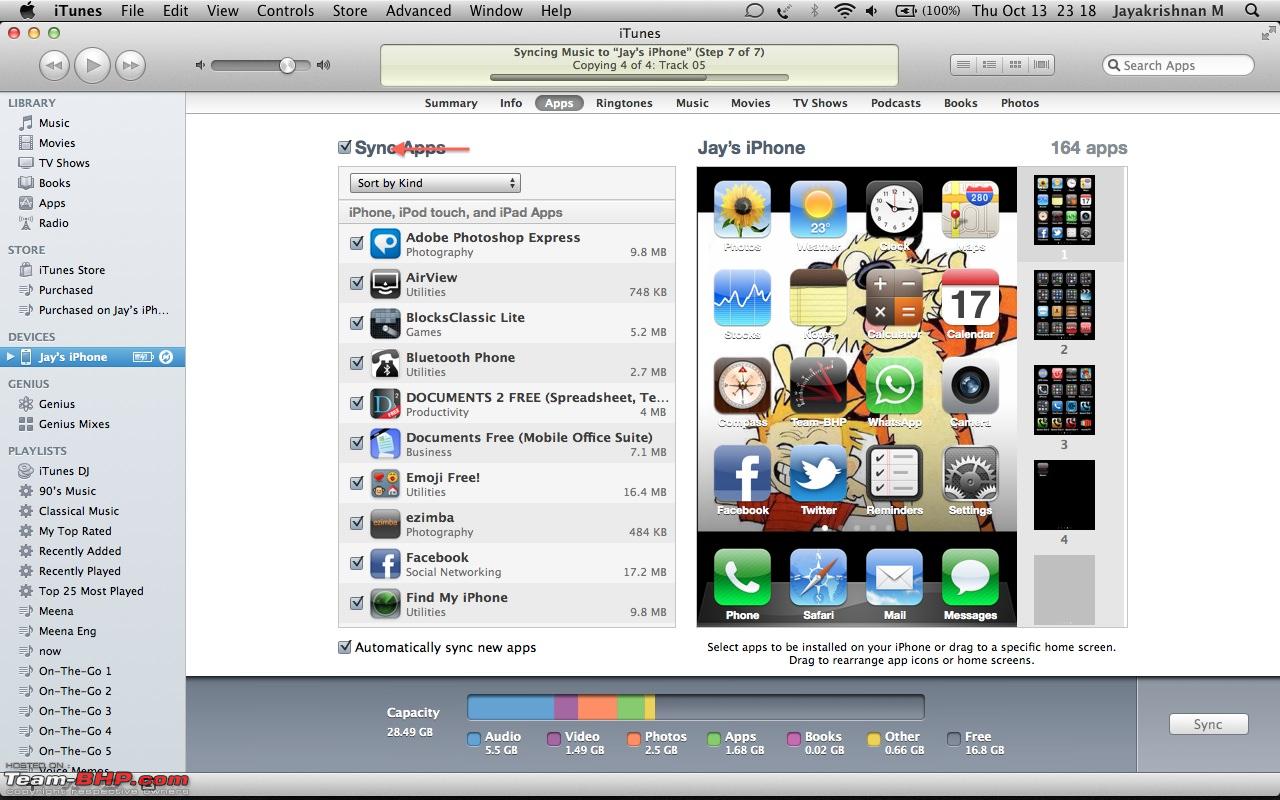
Task: Click the Next track button
Action: (x=131, y=66)
